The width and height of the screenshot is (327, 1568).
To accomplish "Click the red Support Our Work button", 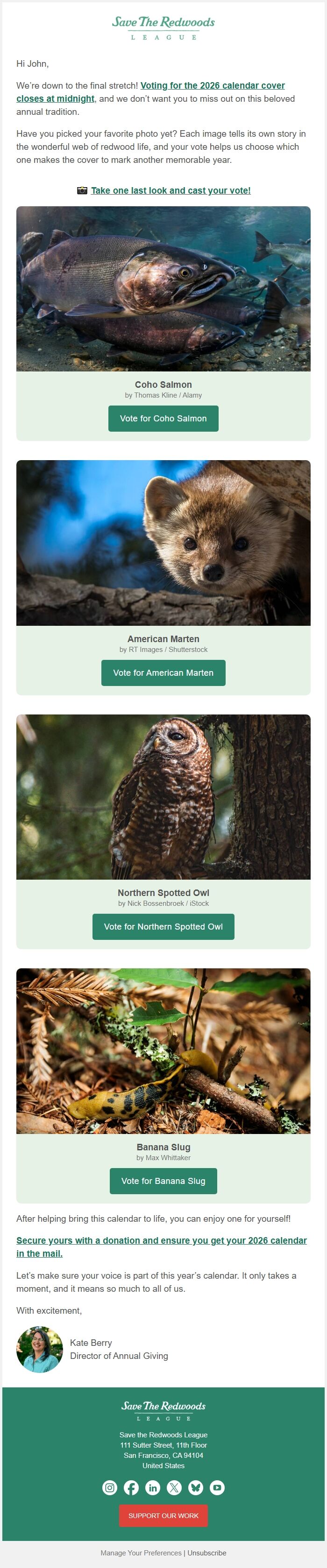I will coord(163,1516).
